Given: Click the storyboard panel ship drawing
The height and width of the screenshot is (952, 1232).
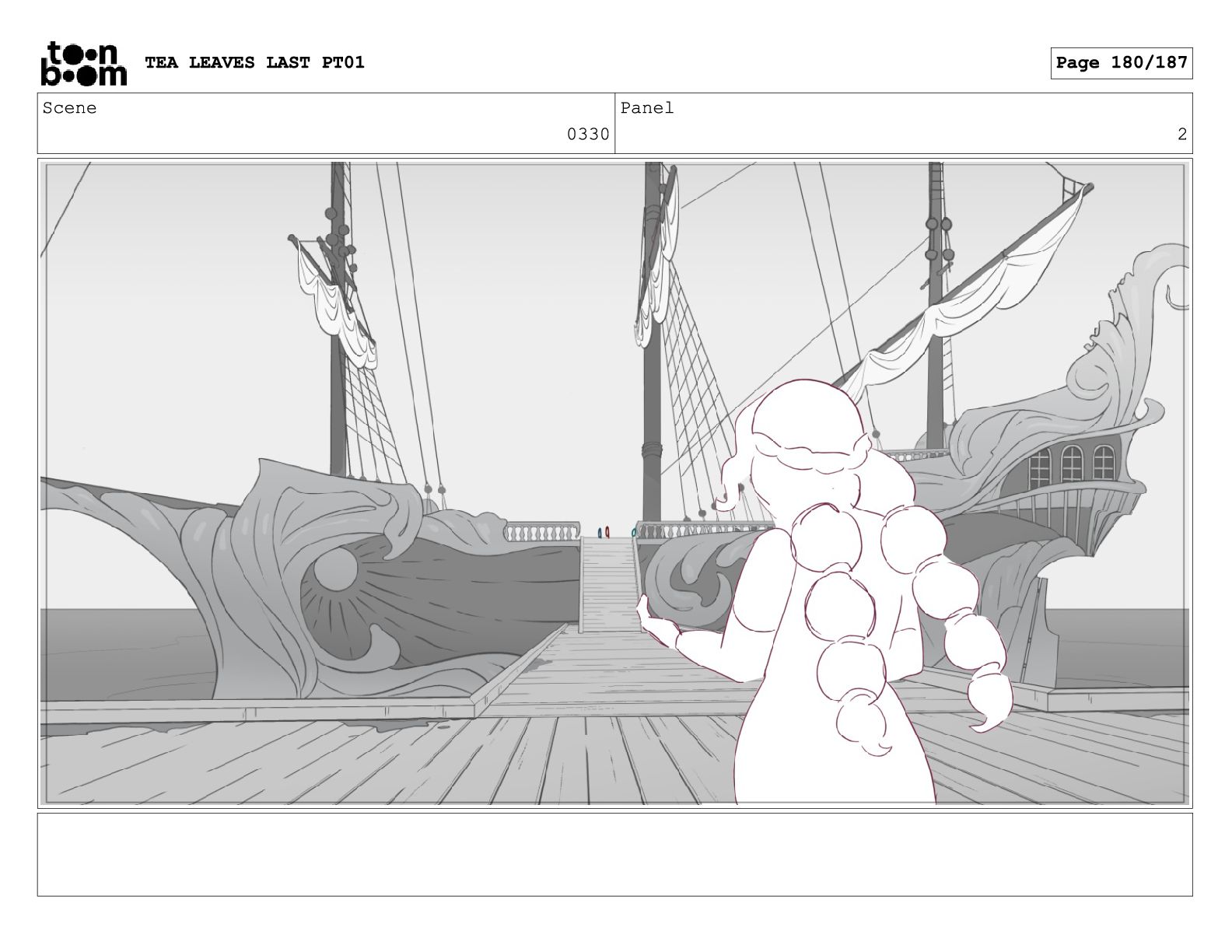Looking at the screenshot, I should [614, 483].
